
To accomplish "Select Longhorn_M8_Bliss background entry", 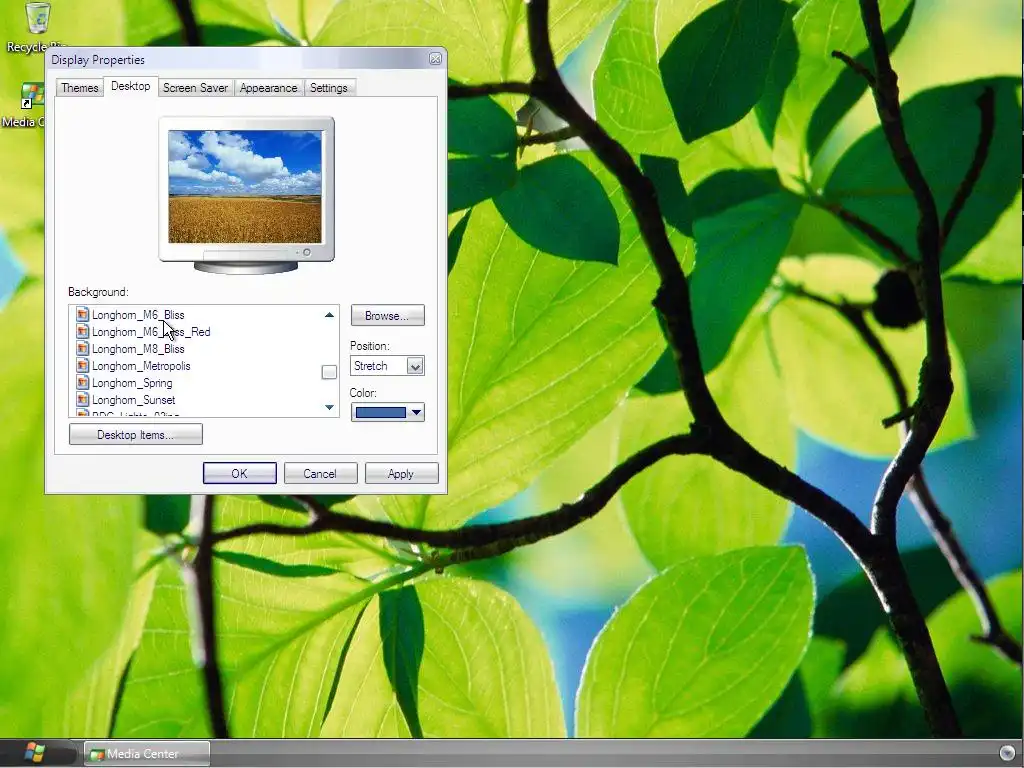I will pos(138,349).
